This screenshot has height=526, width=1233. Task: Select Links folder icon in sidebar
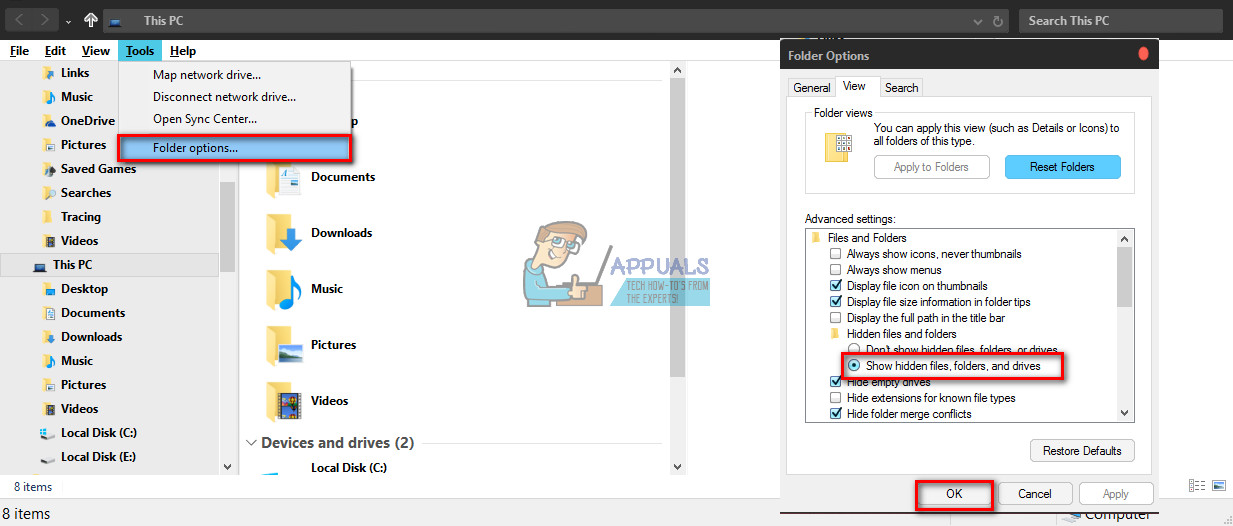point(49,73)
